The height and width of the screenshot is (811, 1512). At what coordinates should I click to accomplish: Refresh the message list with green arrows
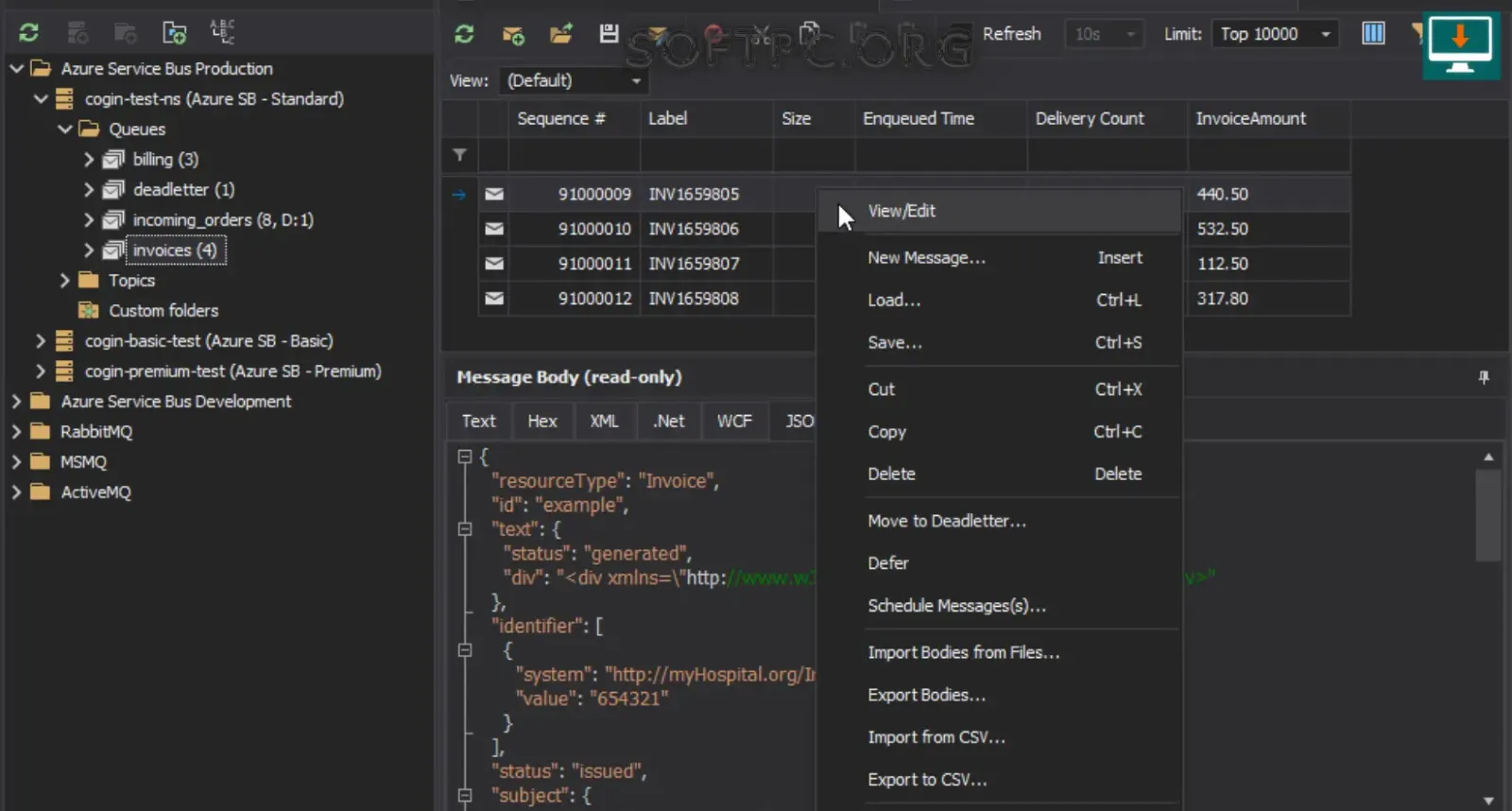pos(464,34)
